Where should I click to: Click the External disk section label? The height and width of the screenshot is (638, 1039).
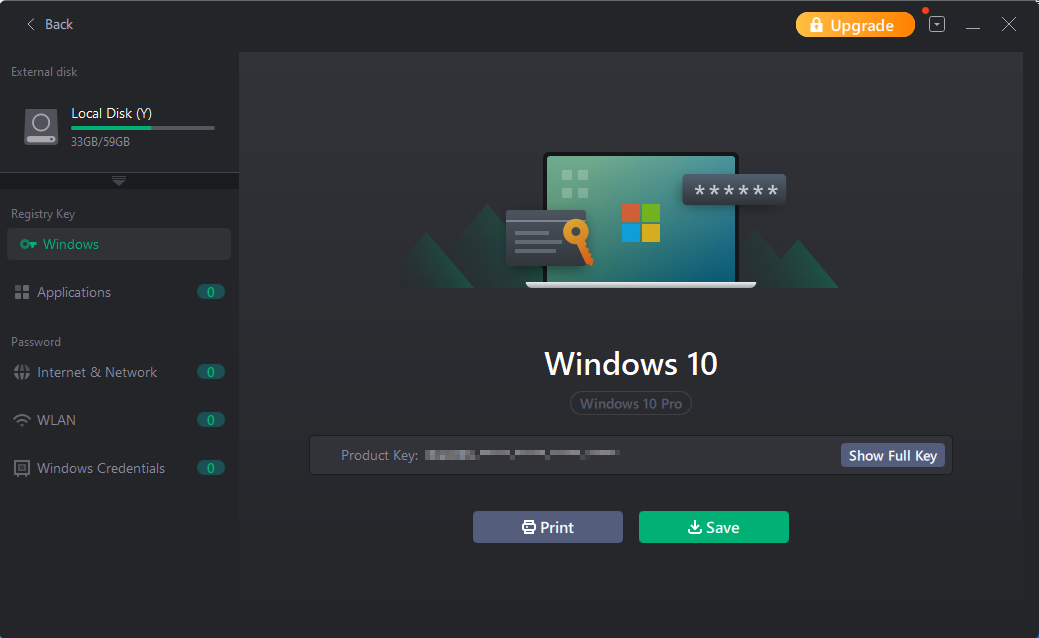click(44, 72)
